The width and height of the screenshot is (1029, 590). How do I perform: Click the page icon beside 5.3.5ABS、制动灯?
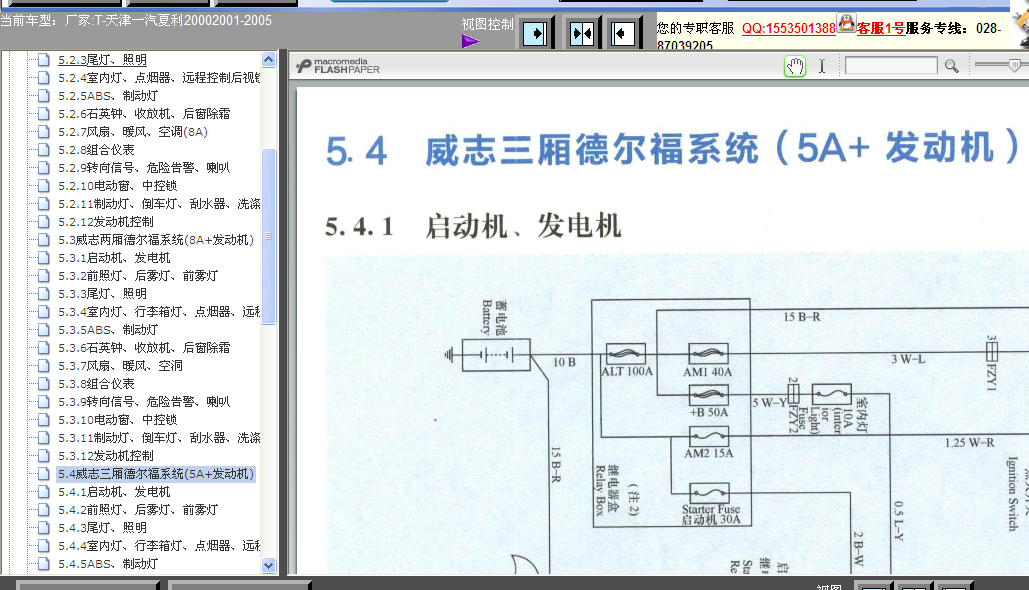[x=44, y=329]
